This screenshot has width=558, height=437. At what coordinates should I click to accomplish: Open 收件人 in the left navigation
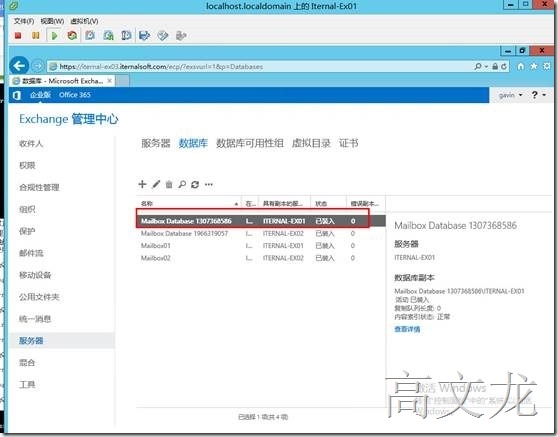(x=31, y=143)
